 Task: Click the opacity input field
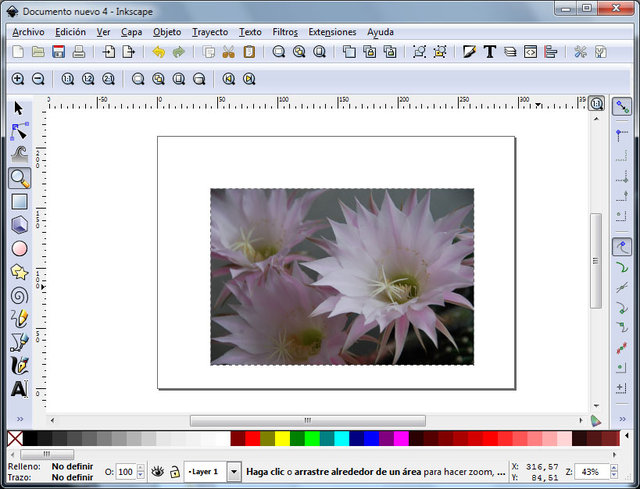[126, 471]
